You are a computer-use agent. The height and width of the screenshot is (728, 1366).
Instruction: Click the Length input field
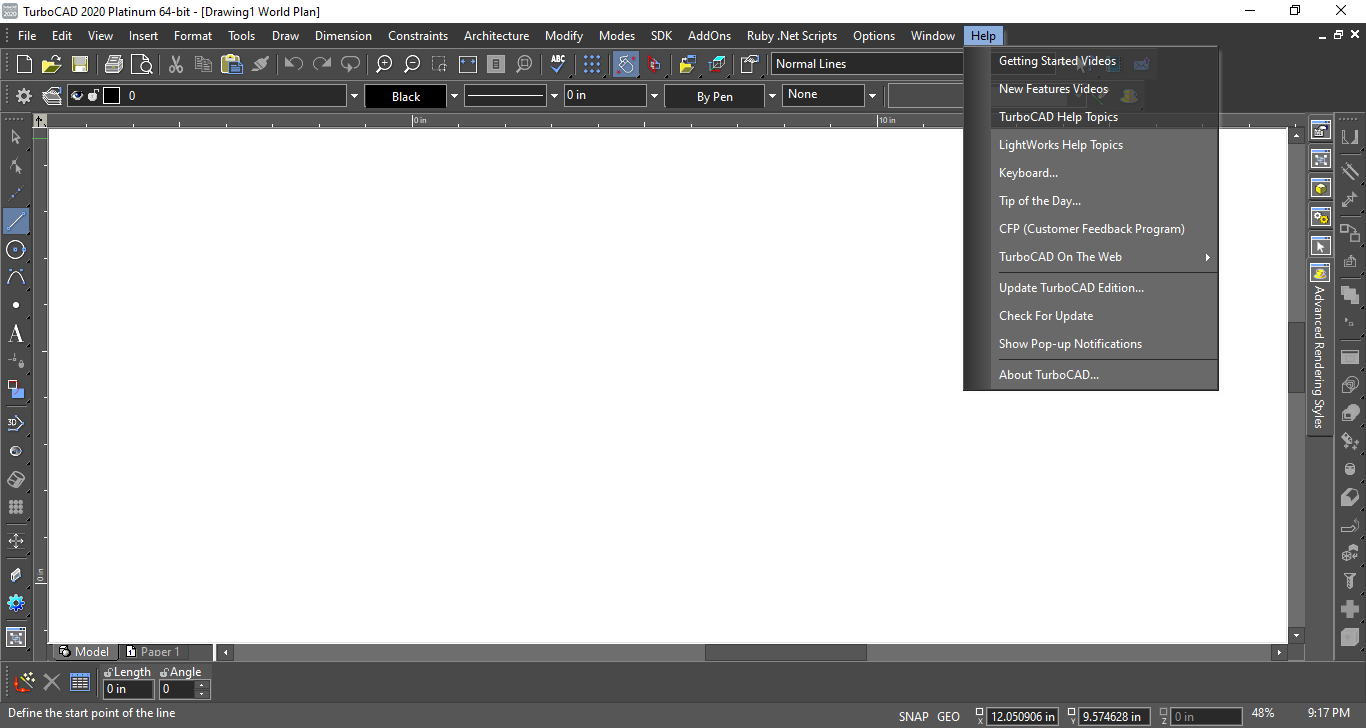[129, 689]
